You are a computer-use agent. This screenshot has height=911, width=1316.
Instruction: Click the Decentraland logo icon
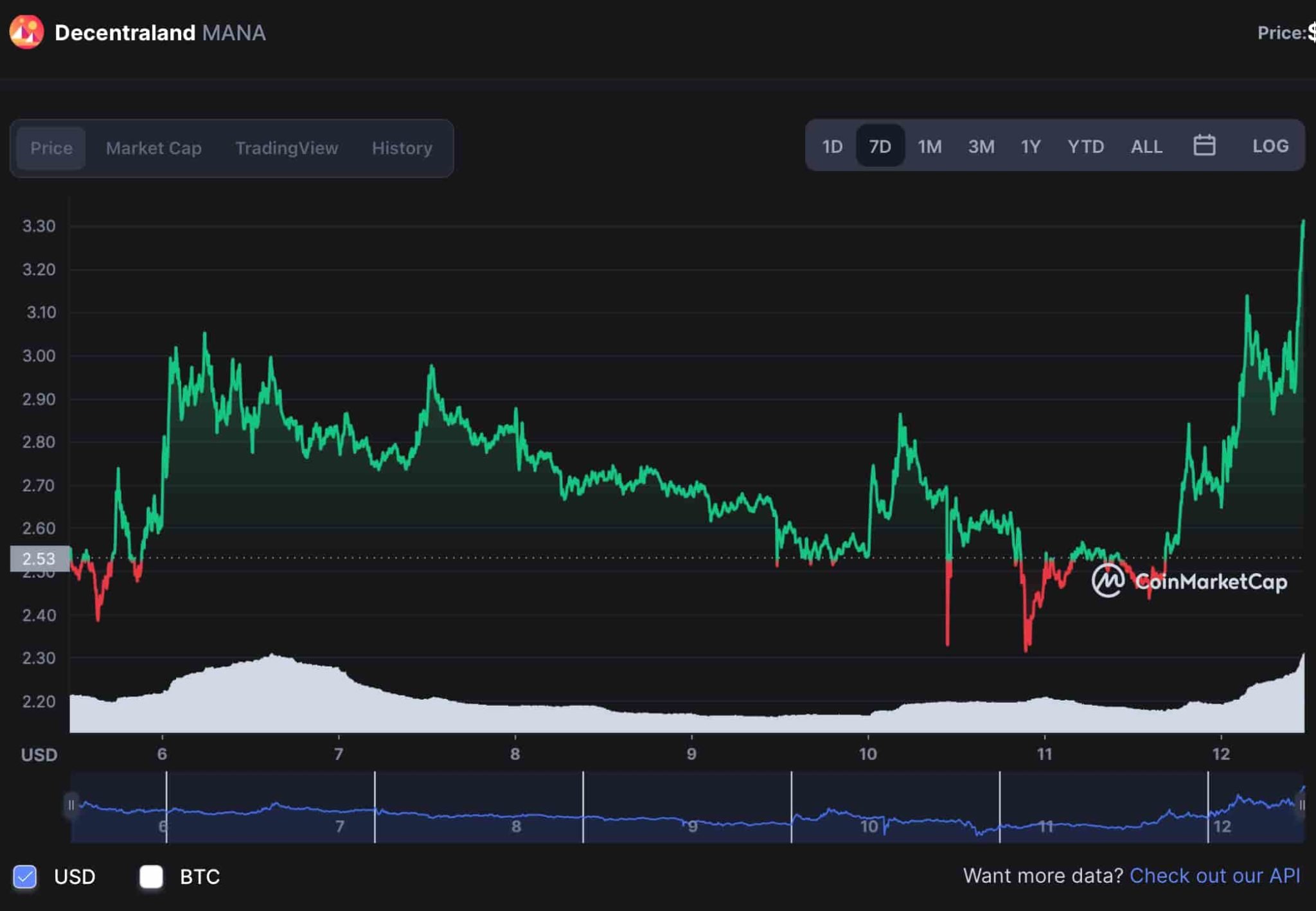(x=26, y=31)
